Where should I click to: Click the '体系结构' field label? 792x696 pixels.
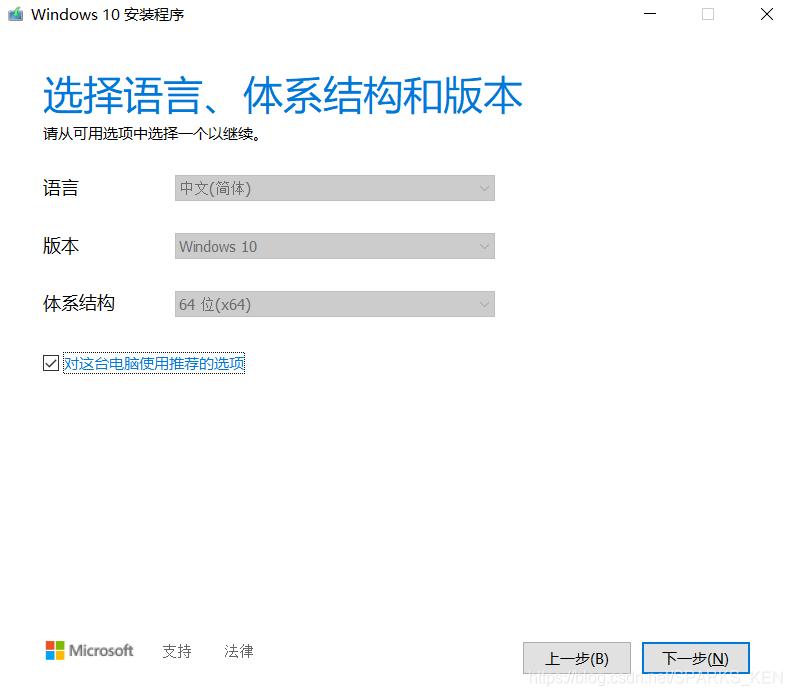(x=79, y=304)
